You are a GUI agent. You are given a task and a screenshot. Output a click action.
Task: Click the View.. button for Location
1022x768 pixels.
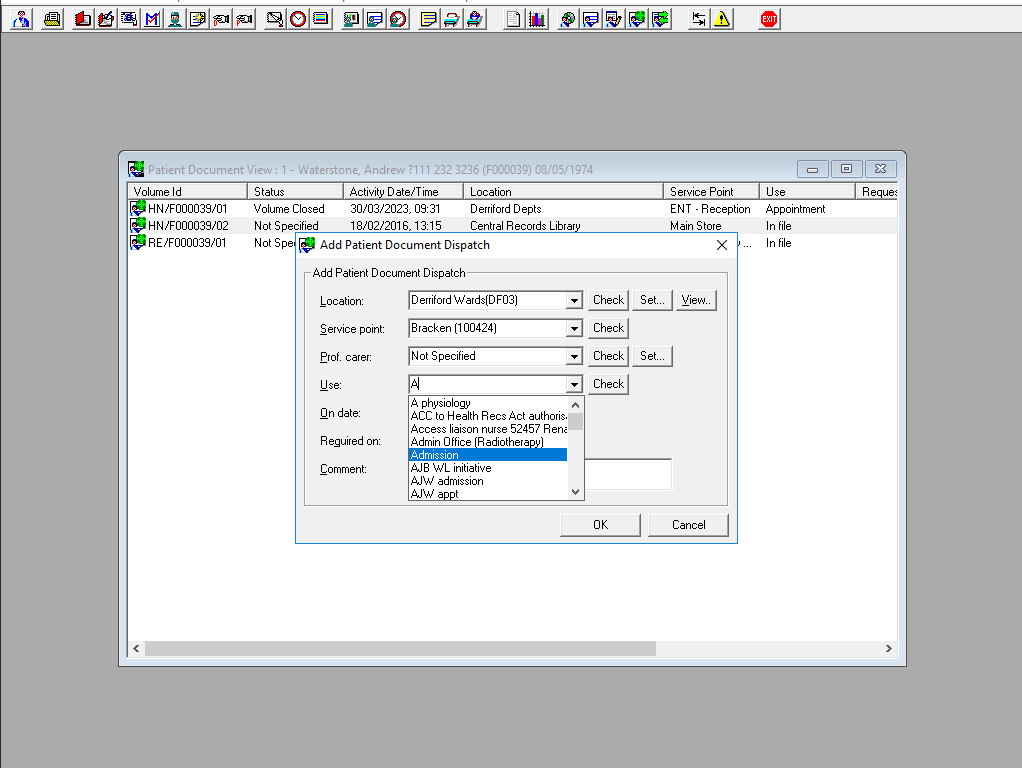click(x=696, y=300)
